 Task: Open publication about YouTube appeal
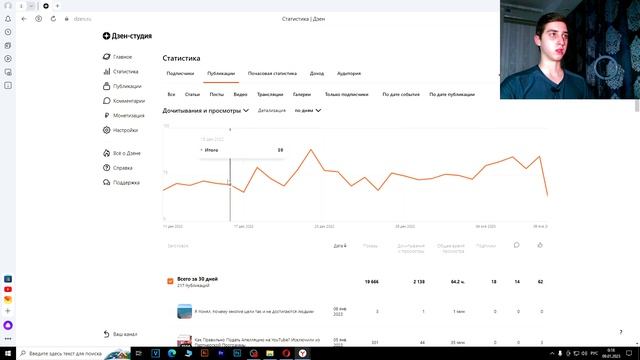(x=257, y=342)
